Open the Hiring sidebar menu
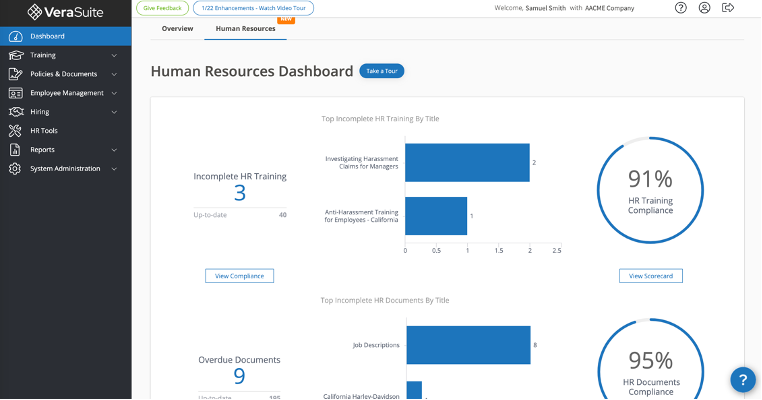This screenshot has height=400, width=762. (x=66, y=112)
